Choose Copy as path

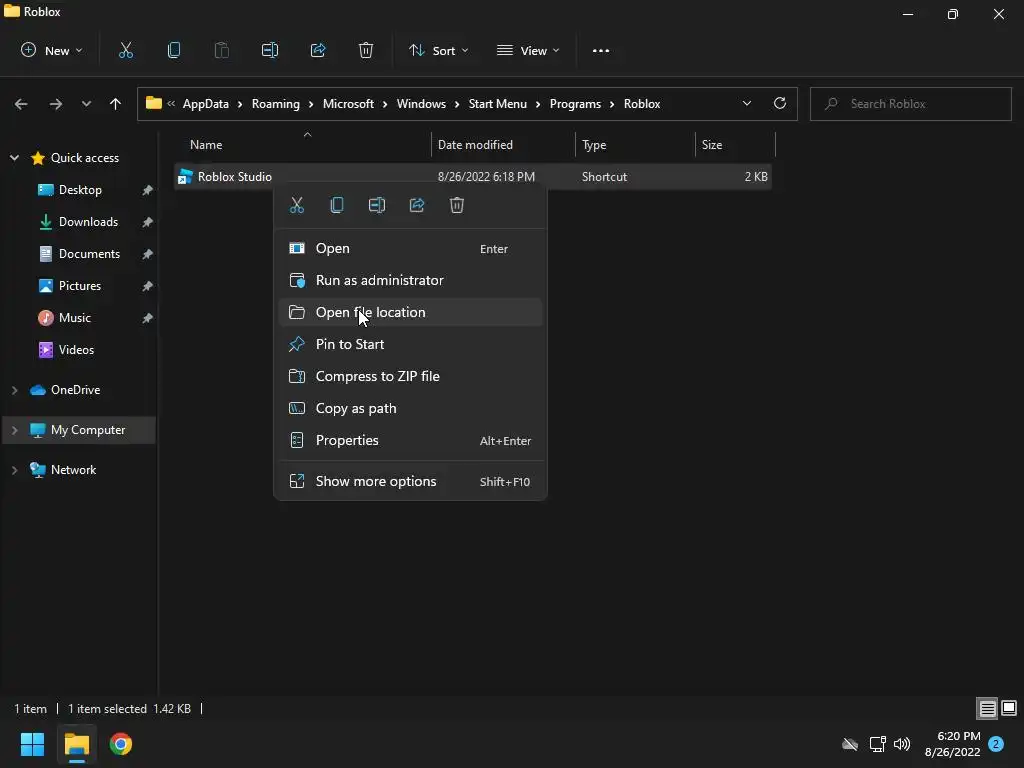pyautogui.click(x=410, y=408)
